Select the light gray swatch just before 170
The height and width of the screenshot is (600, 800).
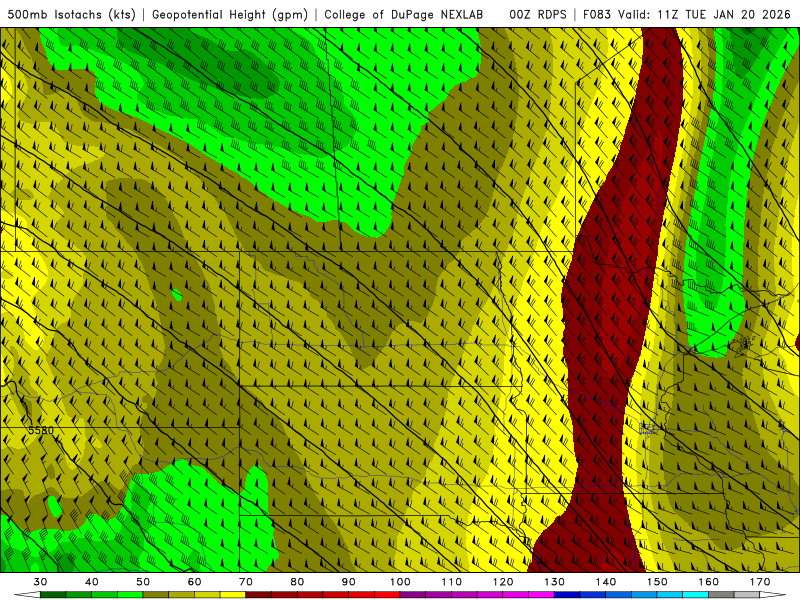[x=747, y=595]
